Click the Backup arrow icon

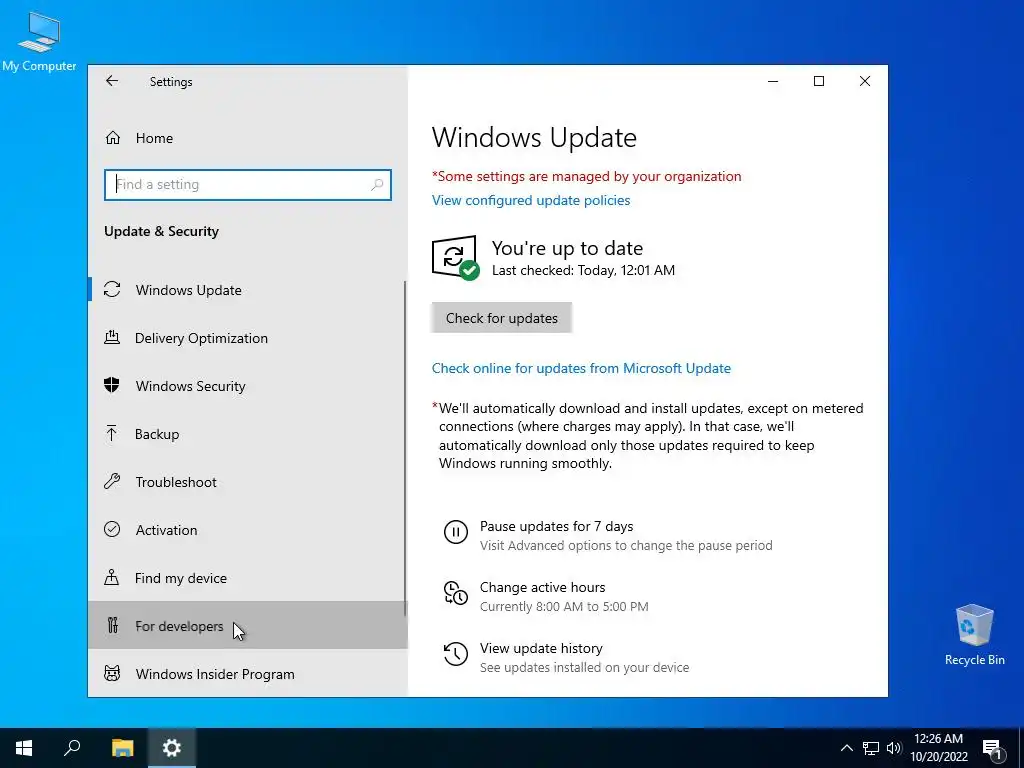[112, 434]
